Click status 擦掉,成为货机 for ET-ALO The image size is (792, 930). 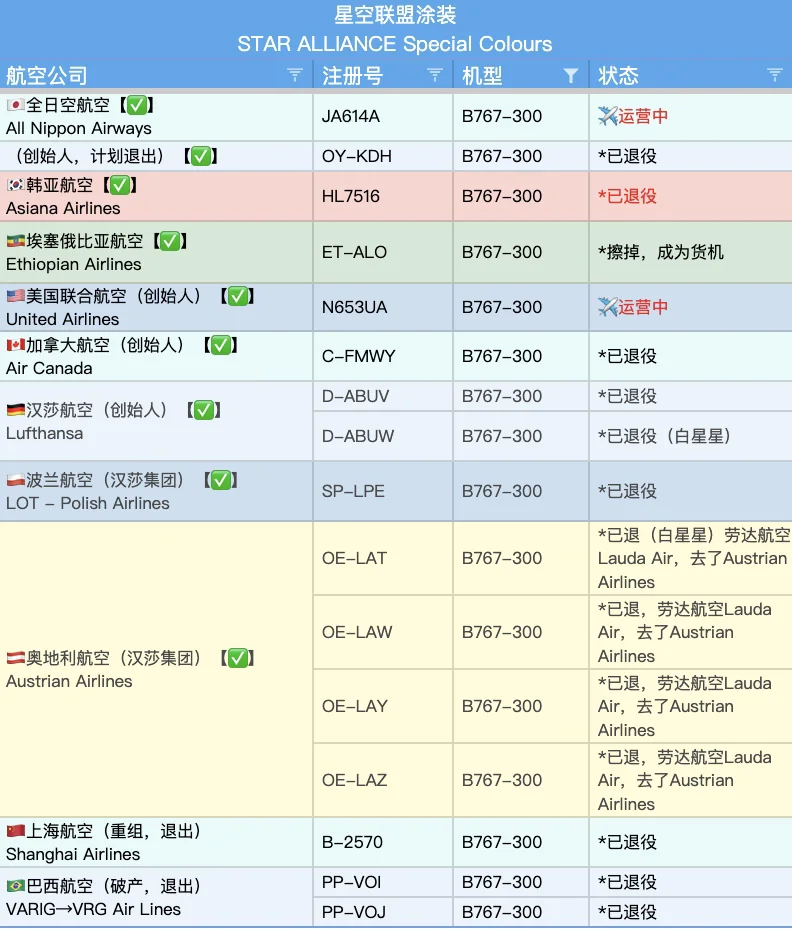(660, 252)
